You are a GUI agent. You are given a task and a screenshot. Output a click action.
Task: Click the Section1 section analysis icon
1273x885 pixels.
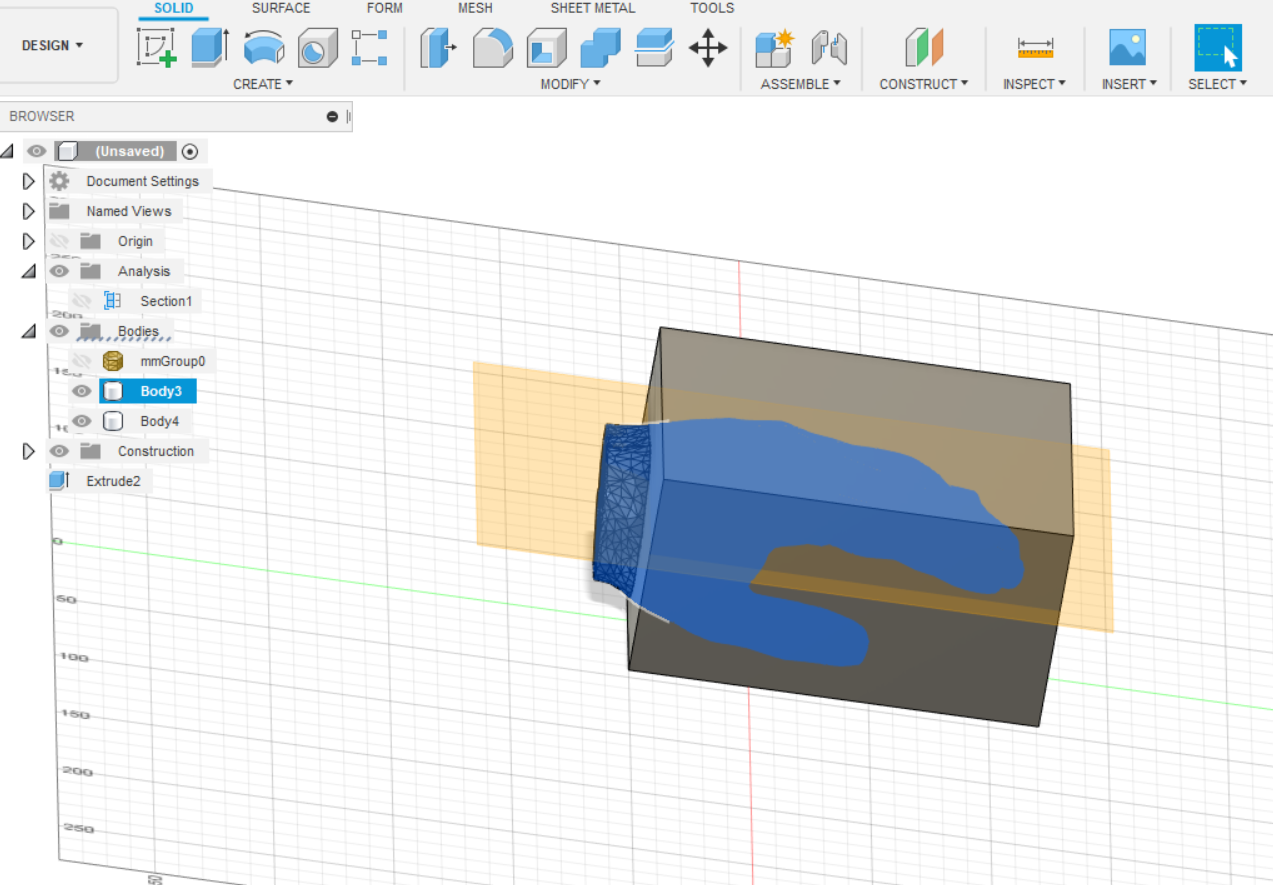(112, 301)
